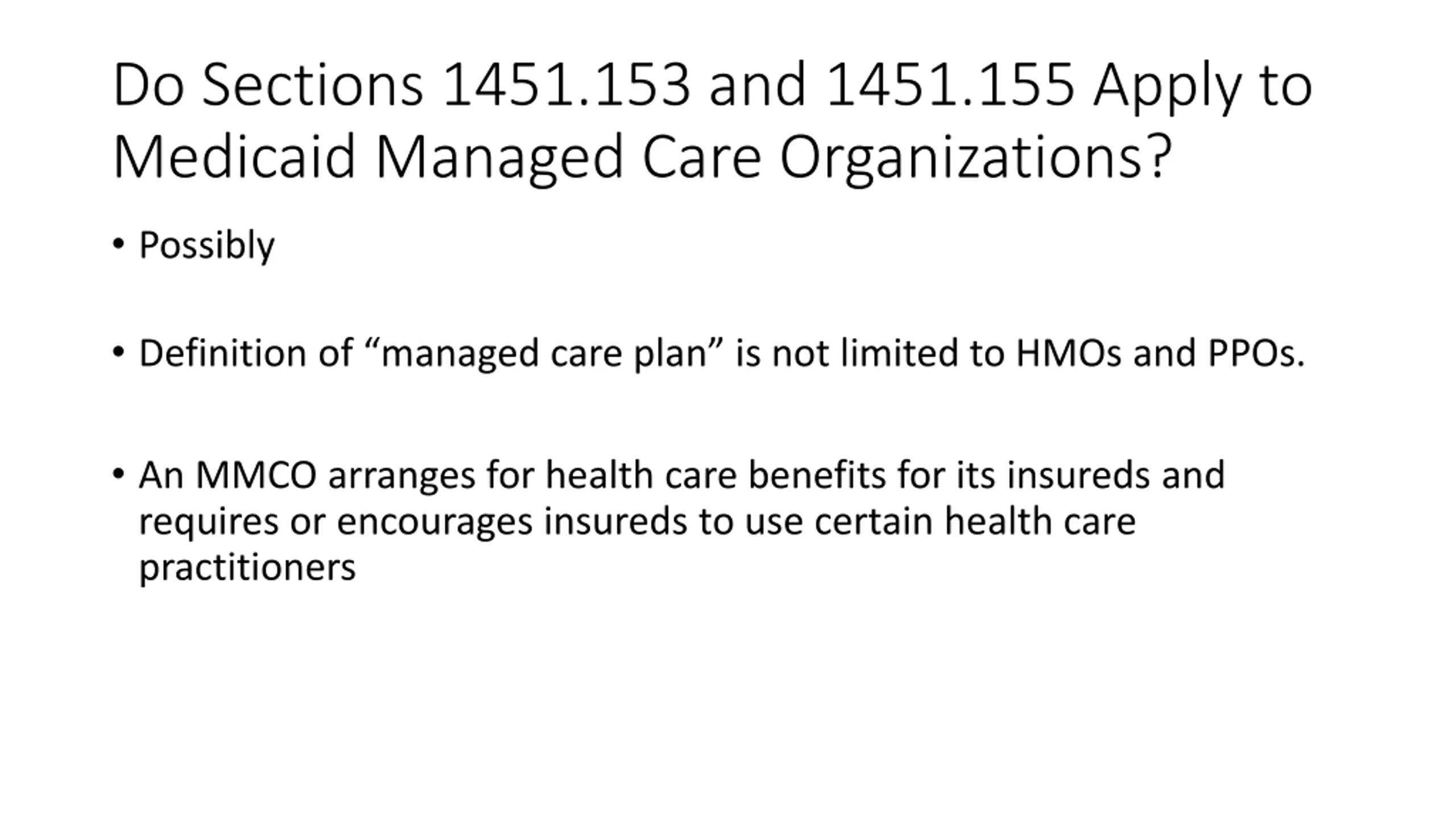Select the word 'Managed' in the title
This screenshot has height=819, width=1456.
pos(499,156)
